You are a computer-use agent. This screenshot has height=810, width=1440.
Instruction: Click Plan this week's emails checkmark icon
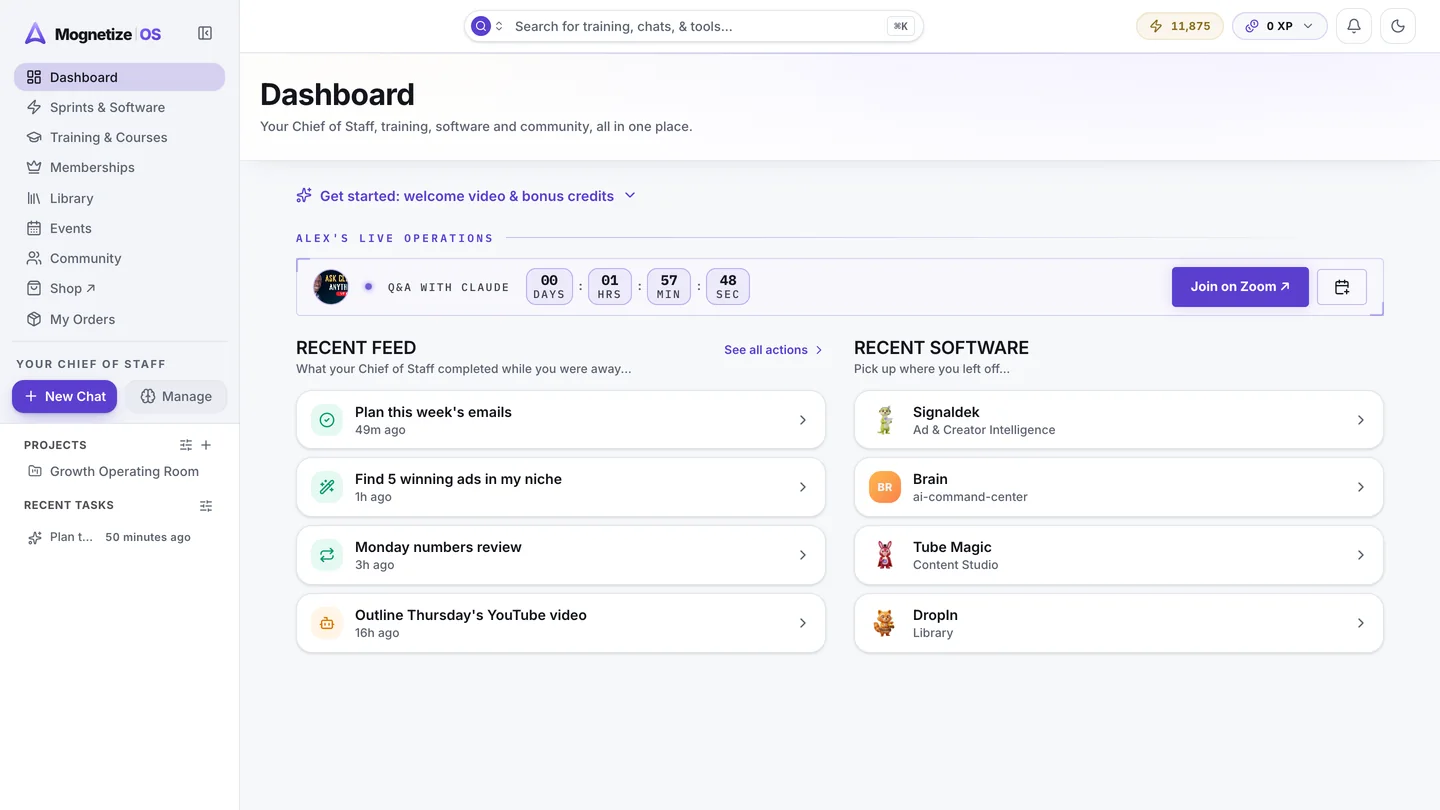point(327,420)
